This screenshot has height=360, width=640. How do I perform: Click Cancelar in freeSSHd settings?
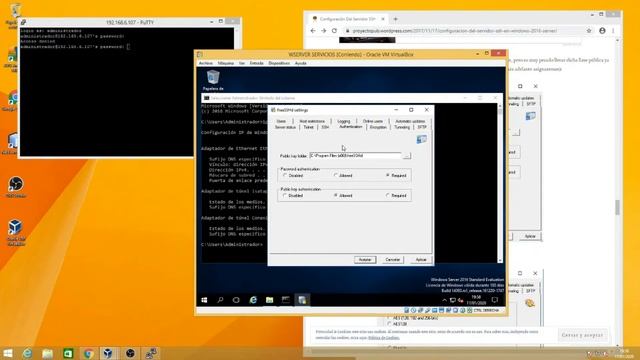(x=393, y=260)
